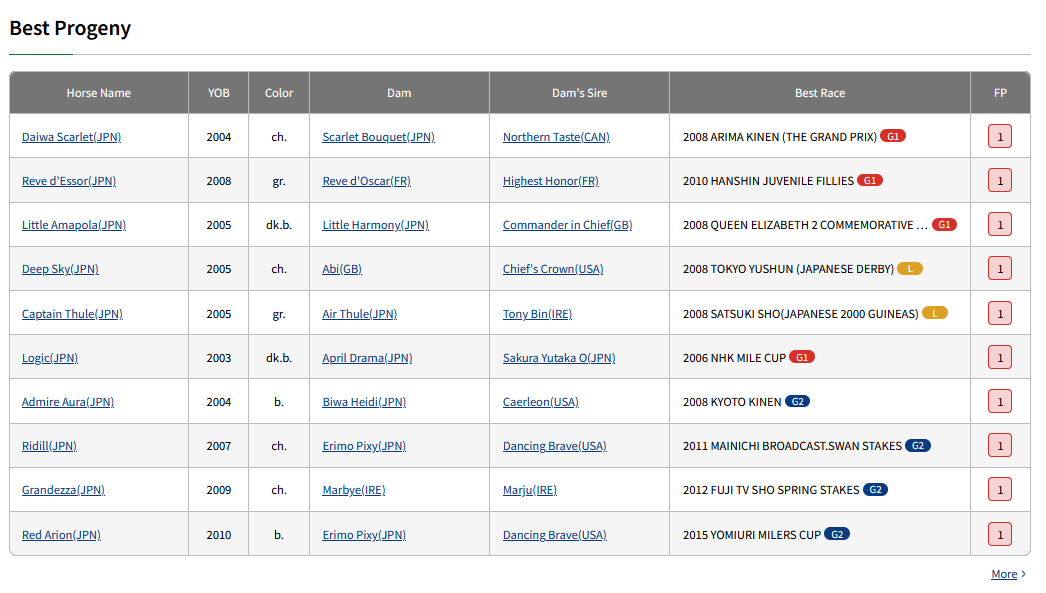
Task: Click G2 badge on Kyoto Kinen row
Action: (x=797, y=401)
